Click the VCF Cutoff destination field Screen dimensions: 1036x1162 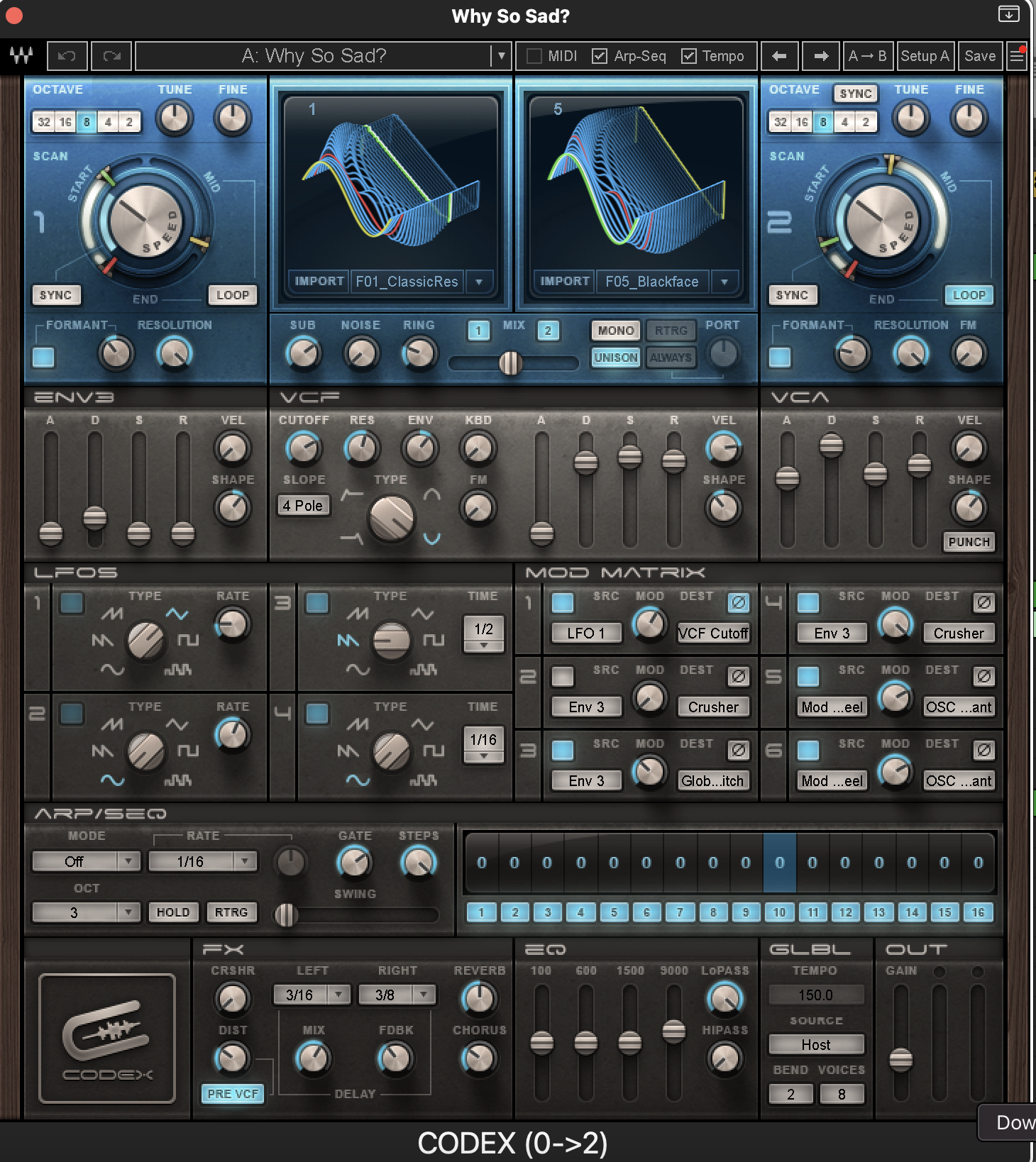tap(713, 633)
